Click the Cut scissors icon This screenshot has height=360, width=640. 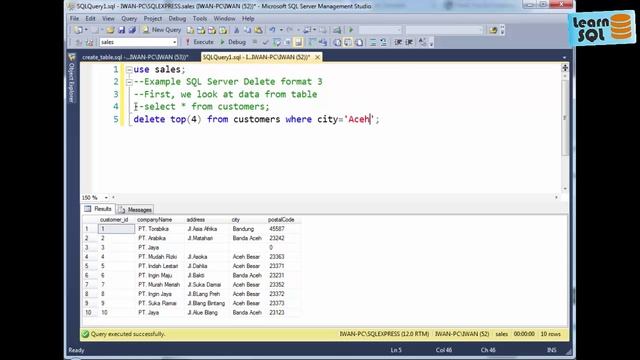point(236,30)
